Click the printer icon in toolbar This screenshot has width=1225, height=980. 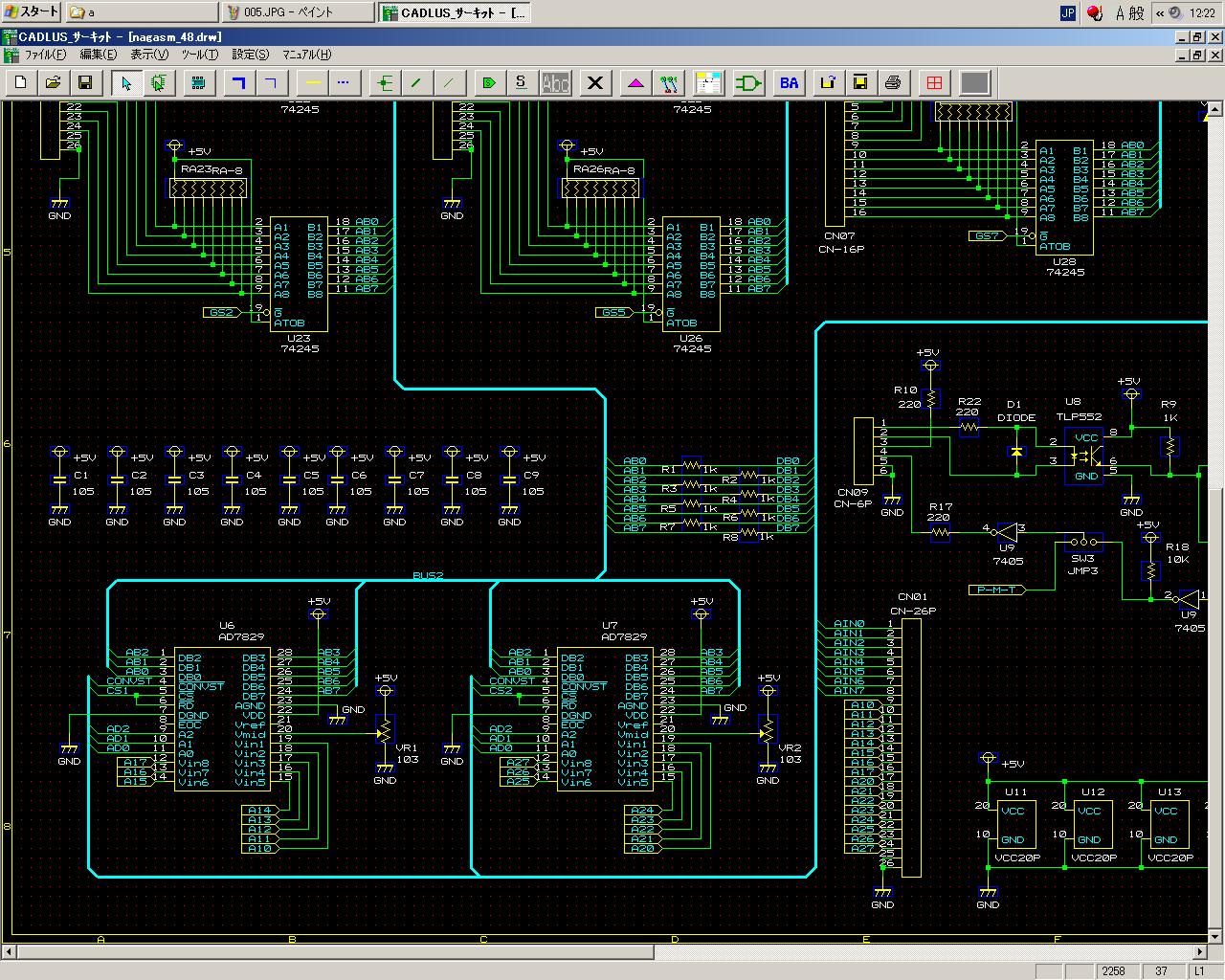click(x=893, y=83)
